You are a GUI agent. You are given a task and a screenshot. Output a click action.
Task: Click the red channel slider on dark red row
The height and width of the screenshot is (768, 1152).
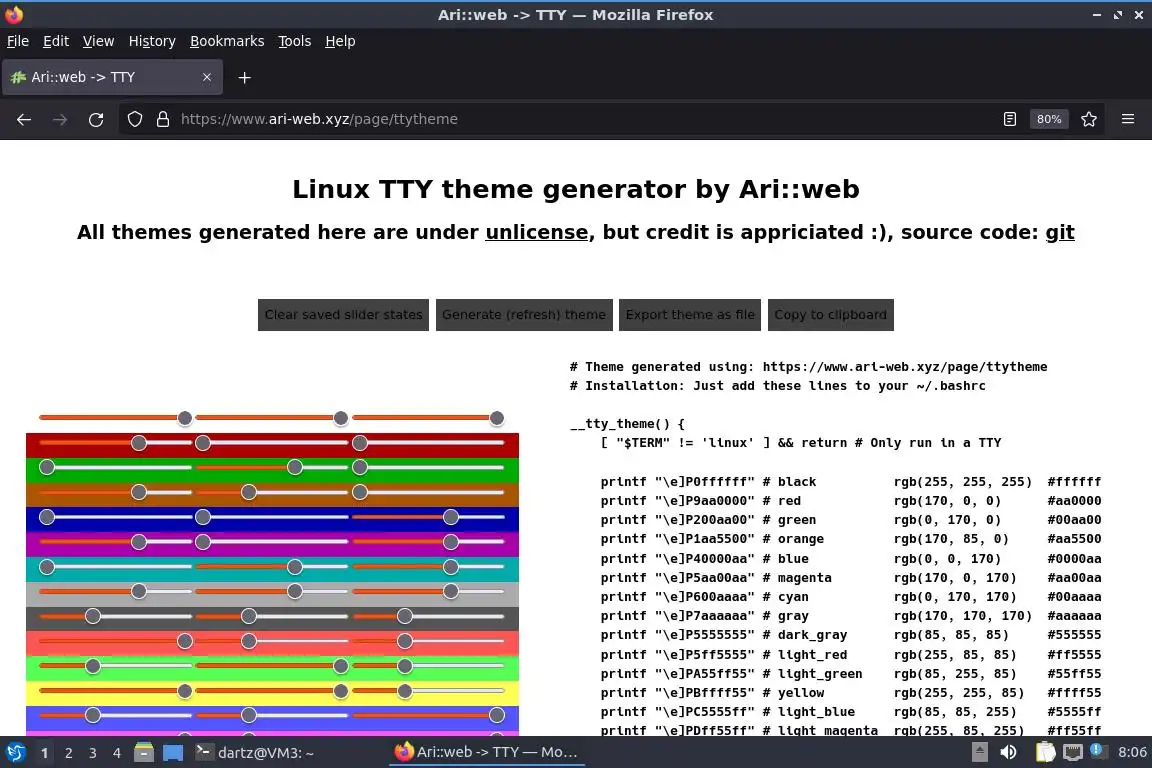(115, 443)
